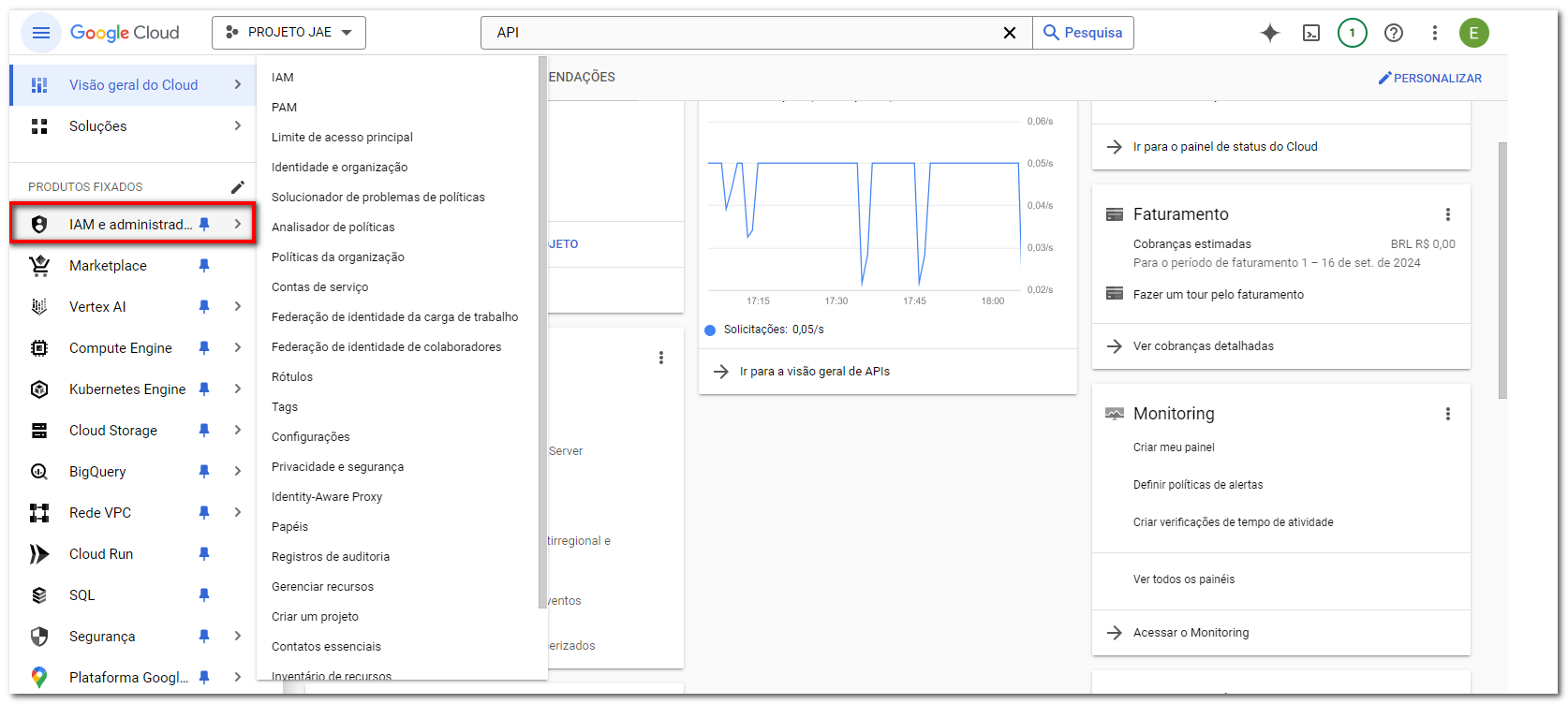
Task: Expand Segurança submenu arrow
Action: coord(238,637)
